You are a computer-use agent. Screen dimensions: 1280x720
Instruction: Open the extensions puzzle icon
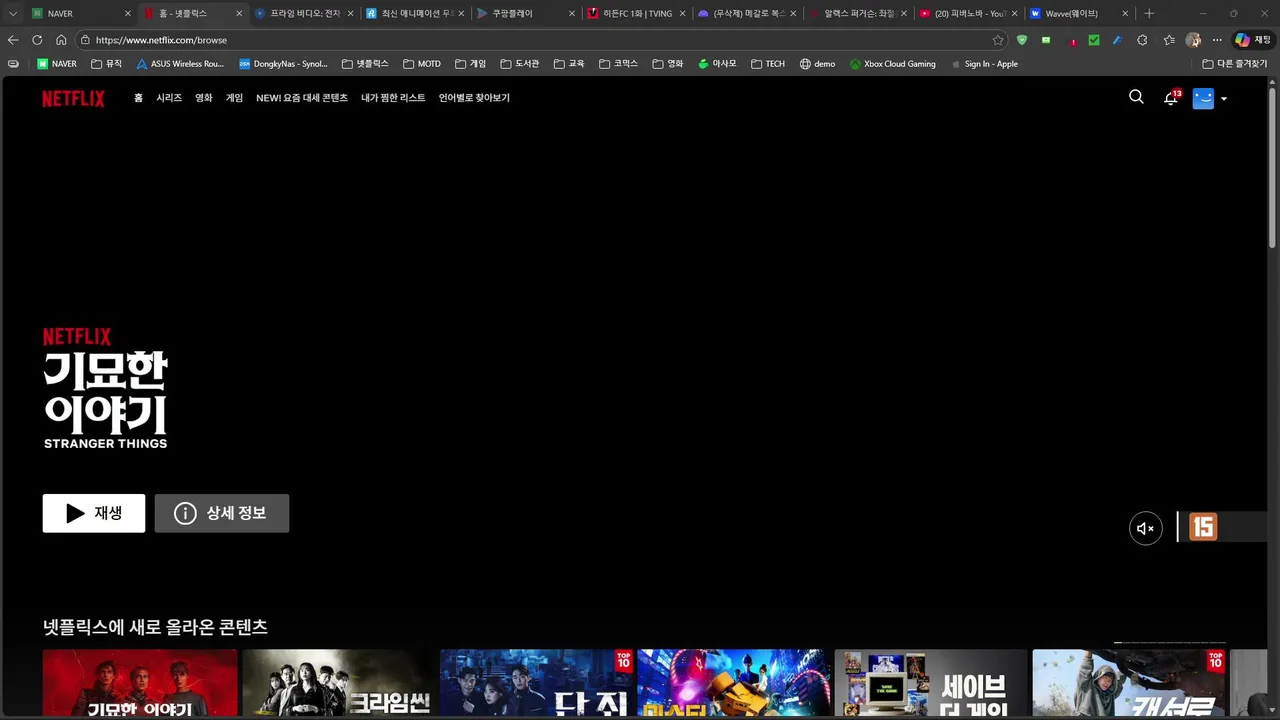pyautogui.click(x=1143, y=40)
